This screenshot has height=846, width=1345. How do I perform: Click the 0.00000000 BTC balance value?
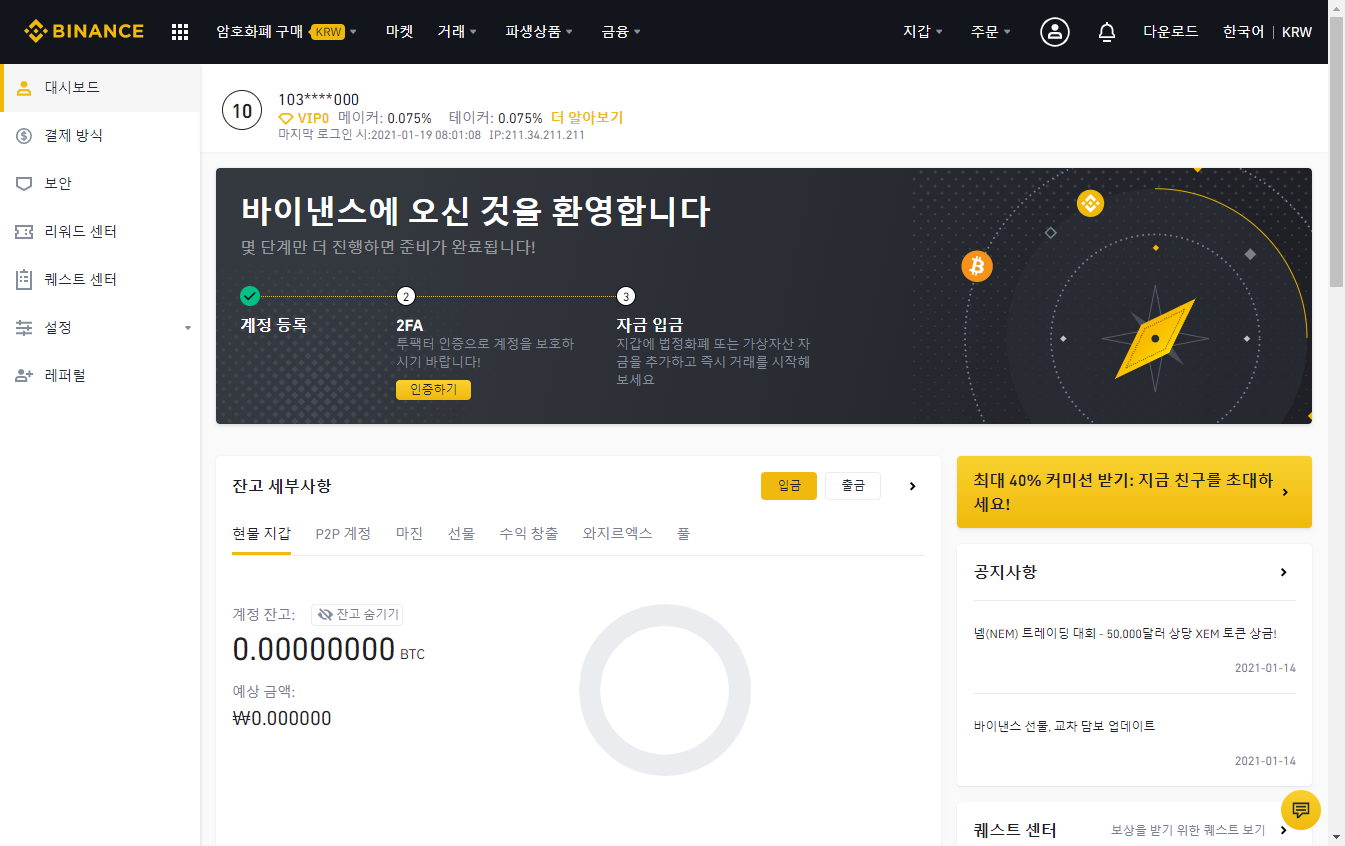click(329, 650)
